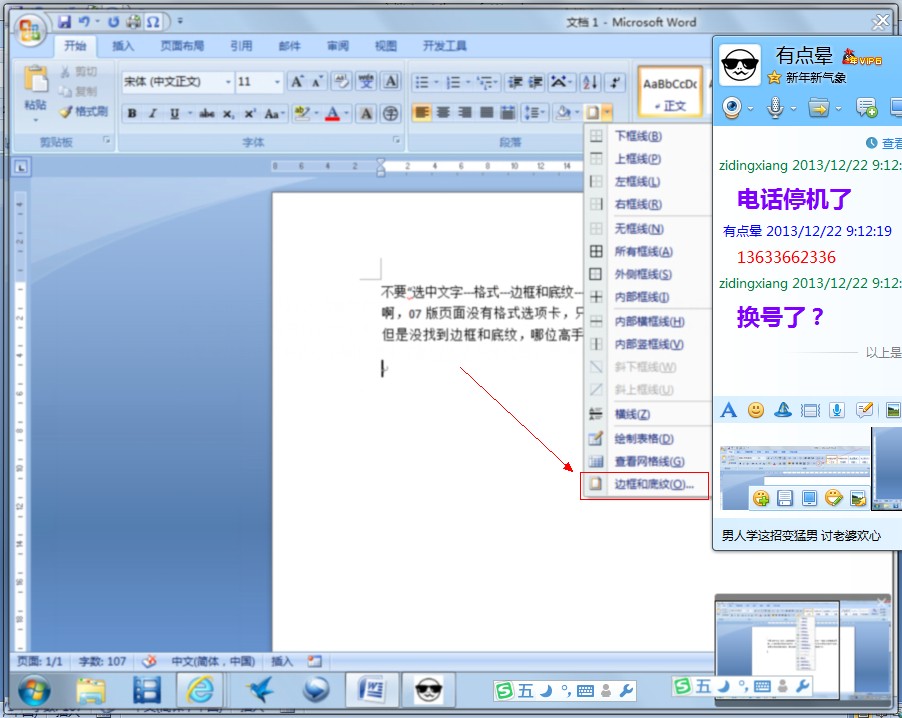Click the Paste button in the ribbon
Screen dimensions: 902x718
click(x=36, y=92)
